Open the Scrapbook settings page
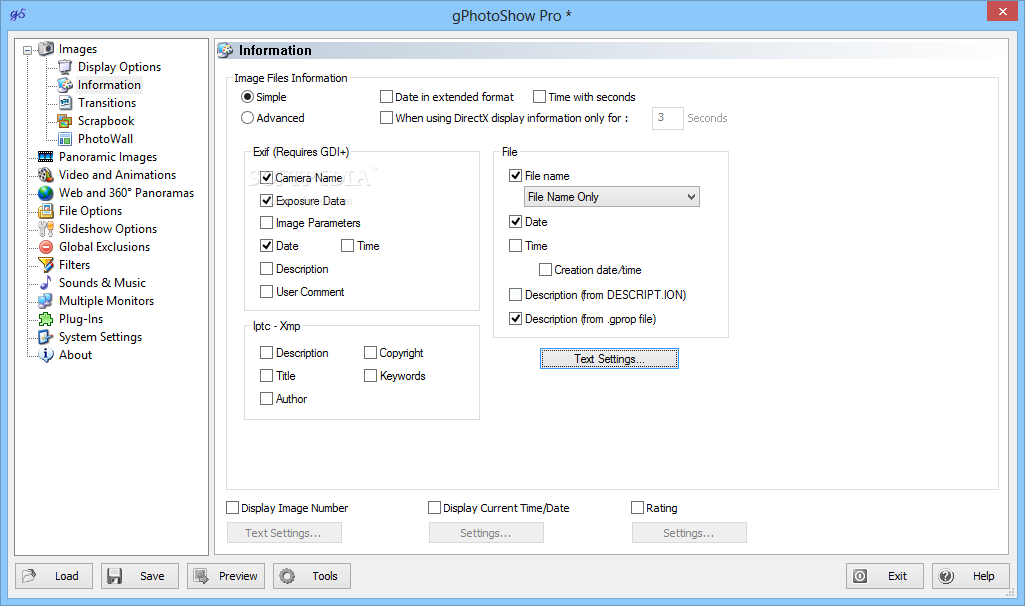1025x606 pixels. 106,120
